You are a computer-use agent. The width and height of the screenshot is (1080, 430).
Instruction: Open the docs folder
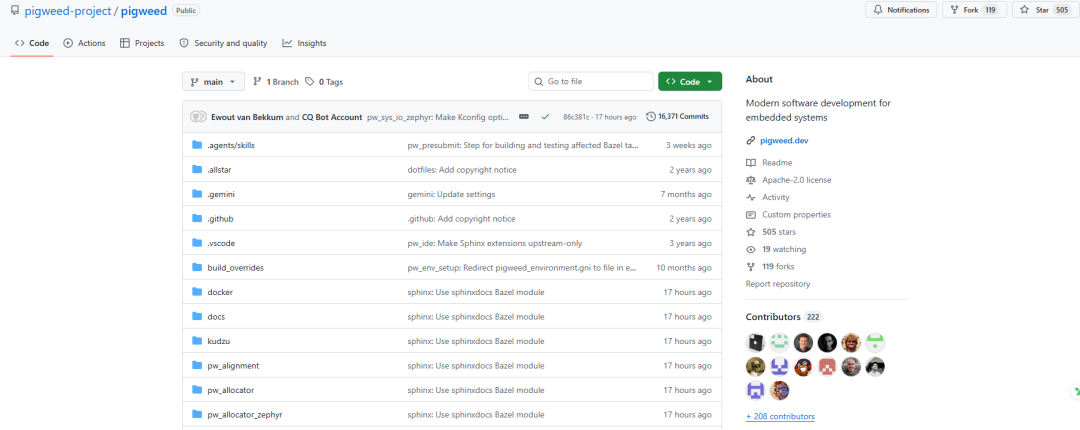coord(216,317)
